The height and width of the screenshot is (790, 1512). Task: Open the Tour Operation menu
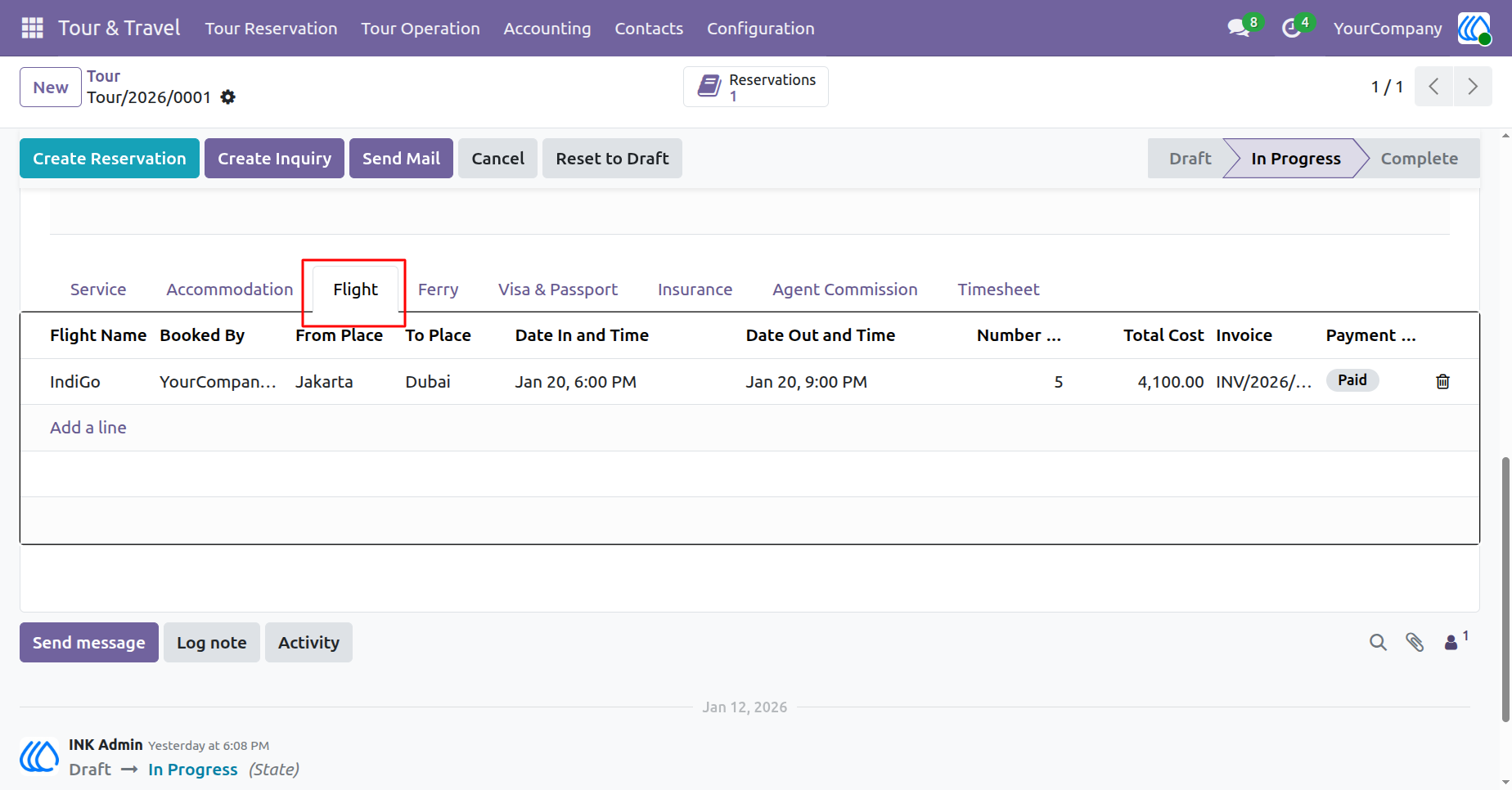click(x=421, y=28)
